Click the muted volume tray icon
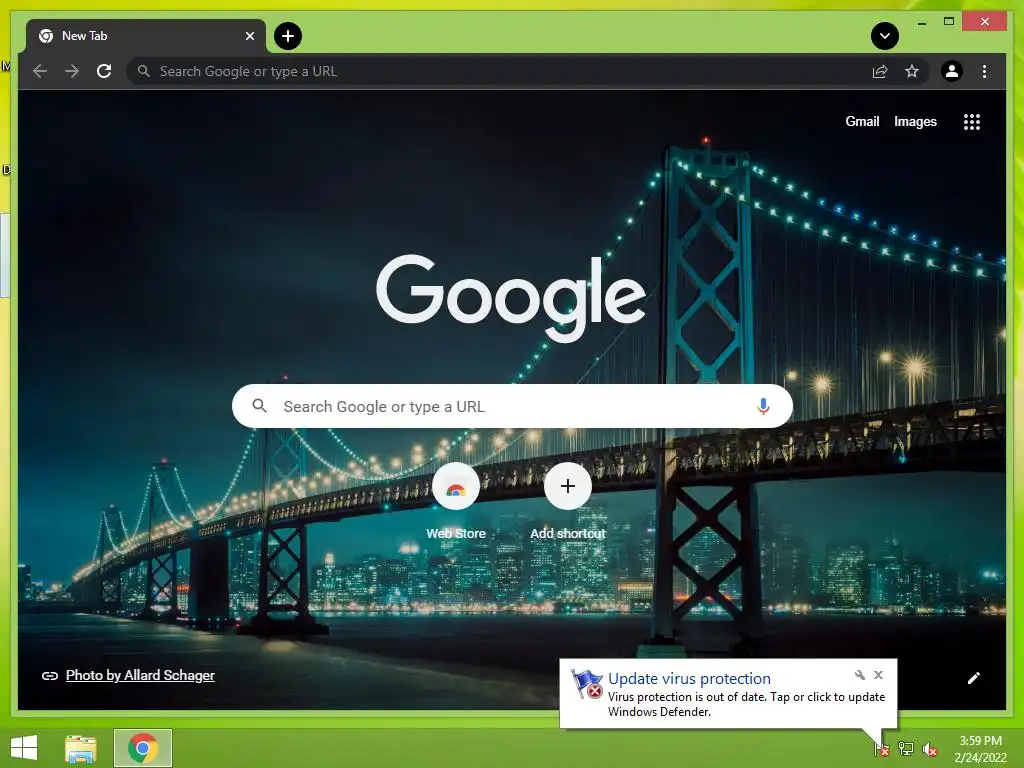This screenshot has width=1024, height=768. [929, 750]
